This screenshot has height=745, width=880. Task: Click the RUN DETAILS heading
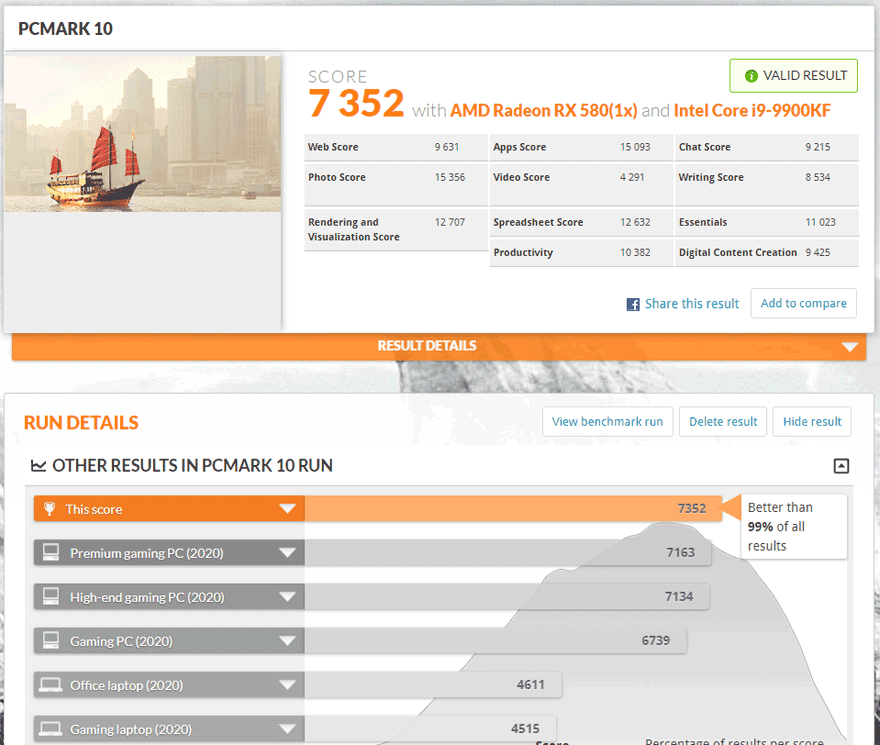point(81,423)
